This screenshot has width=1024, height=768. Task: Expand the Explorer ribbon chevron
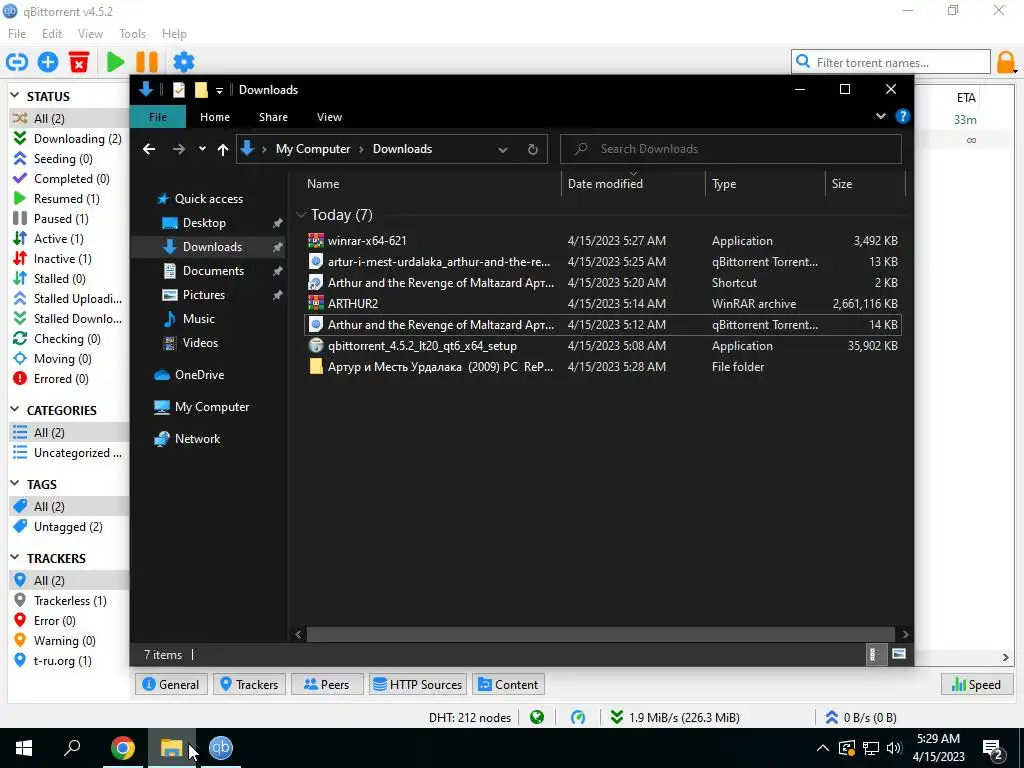coord(880,116)
